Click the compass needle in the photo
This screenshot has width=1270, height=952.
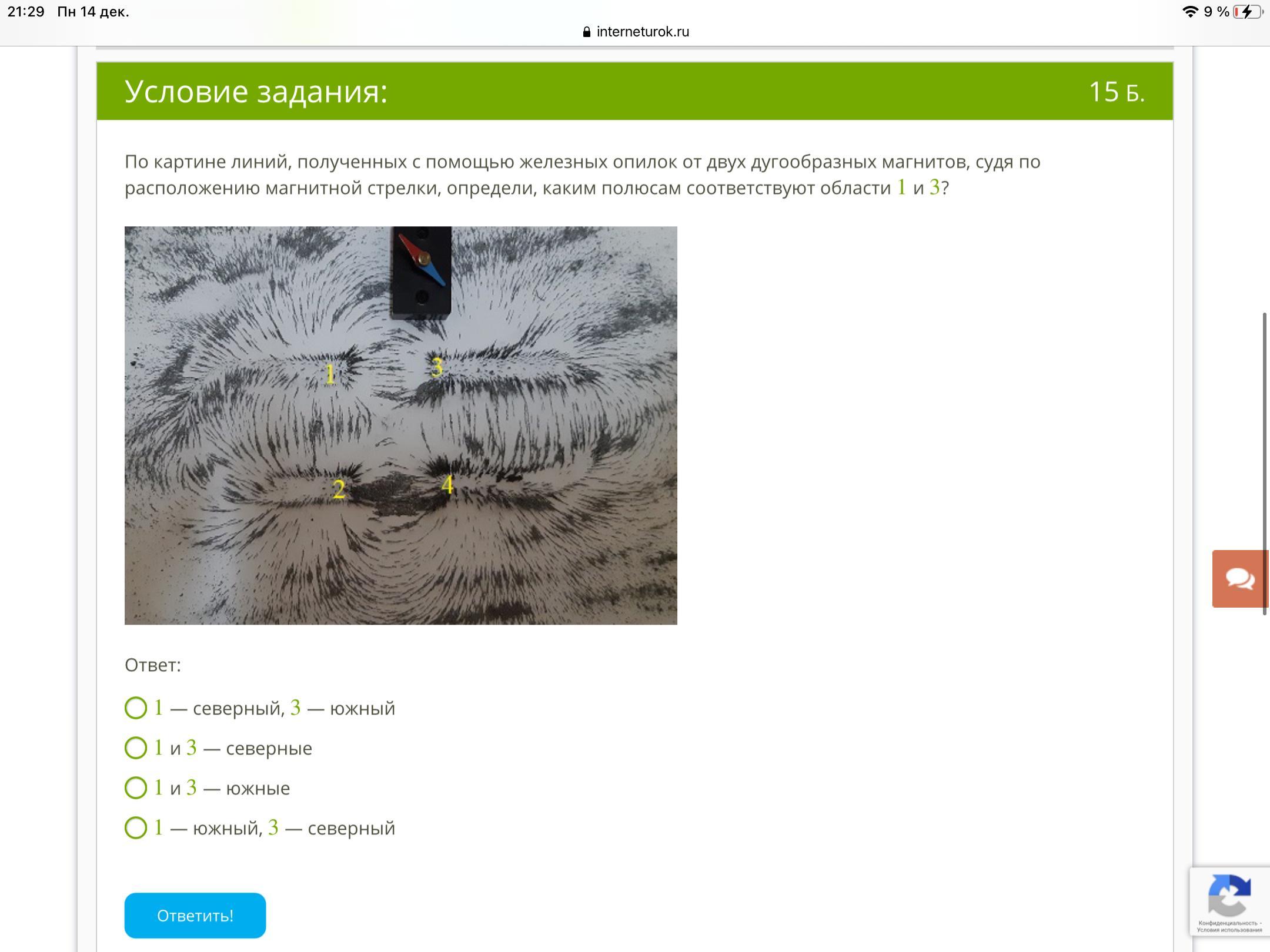pyautogui.click(x=422, y=260)
